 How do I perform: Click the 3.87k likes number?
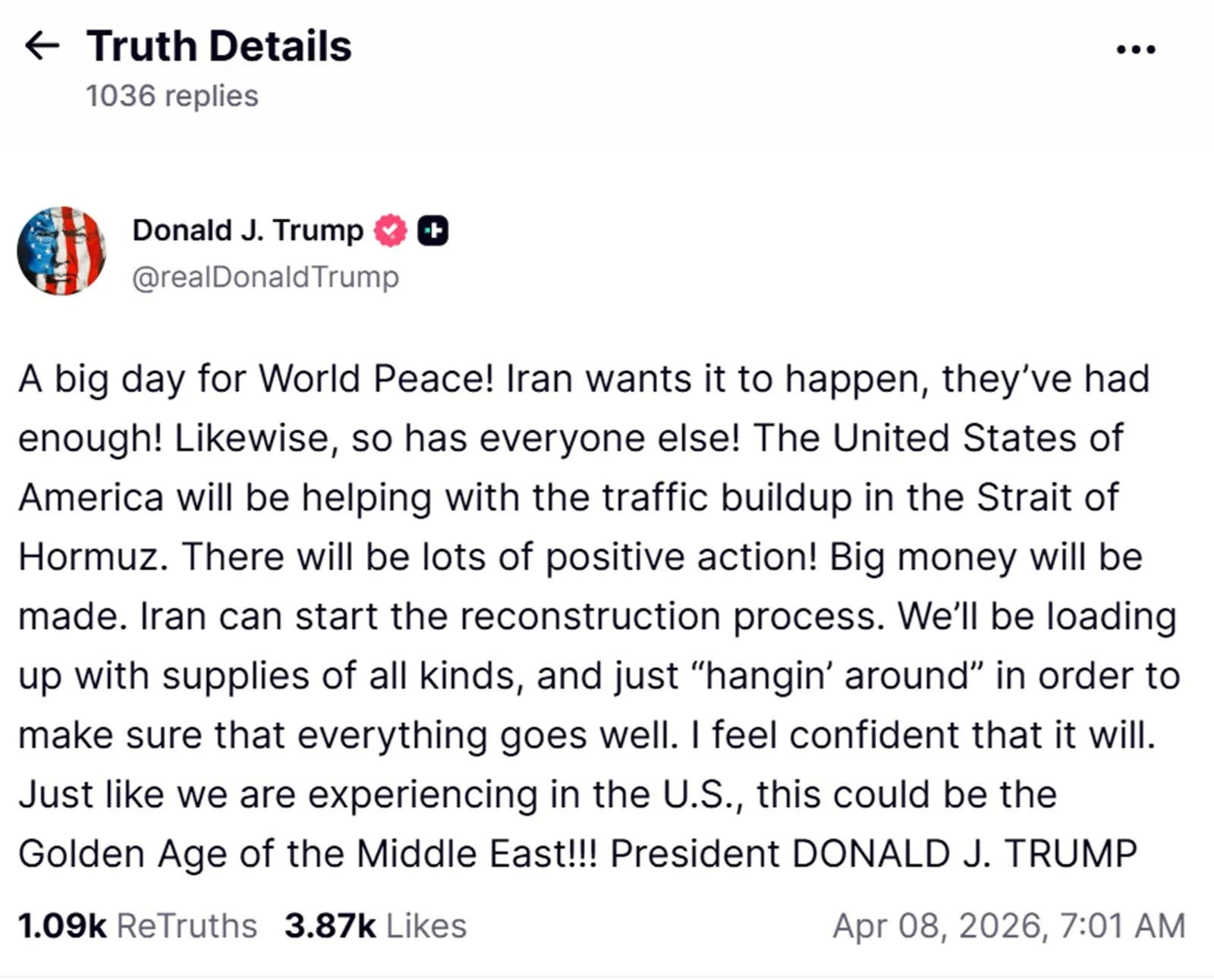(330, 926)
